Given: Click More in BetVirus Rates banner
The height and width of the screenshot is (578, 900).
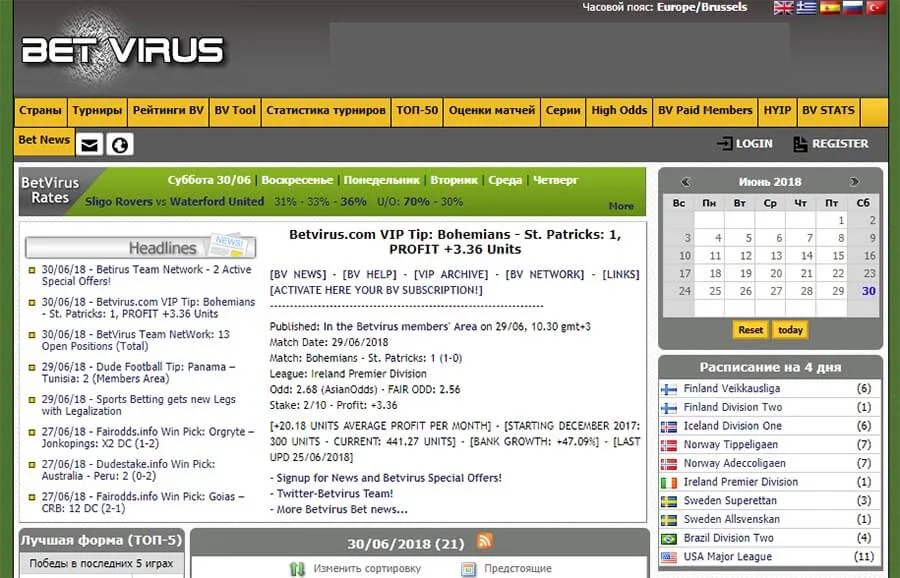Looking at the screenshot, I should (621, 206).
